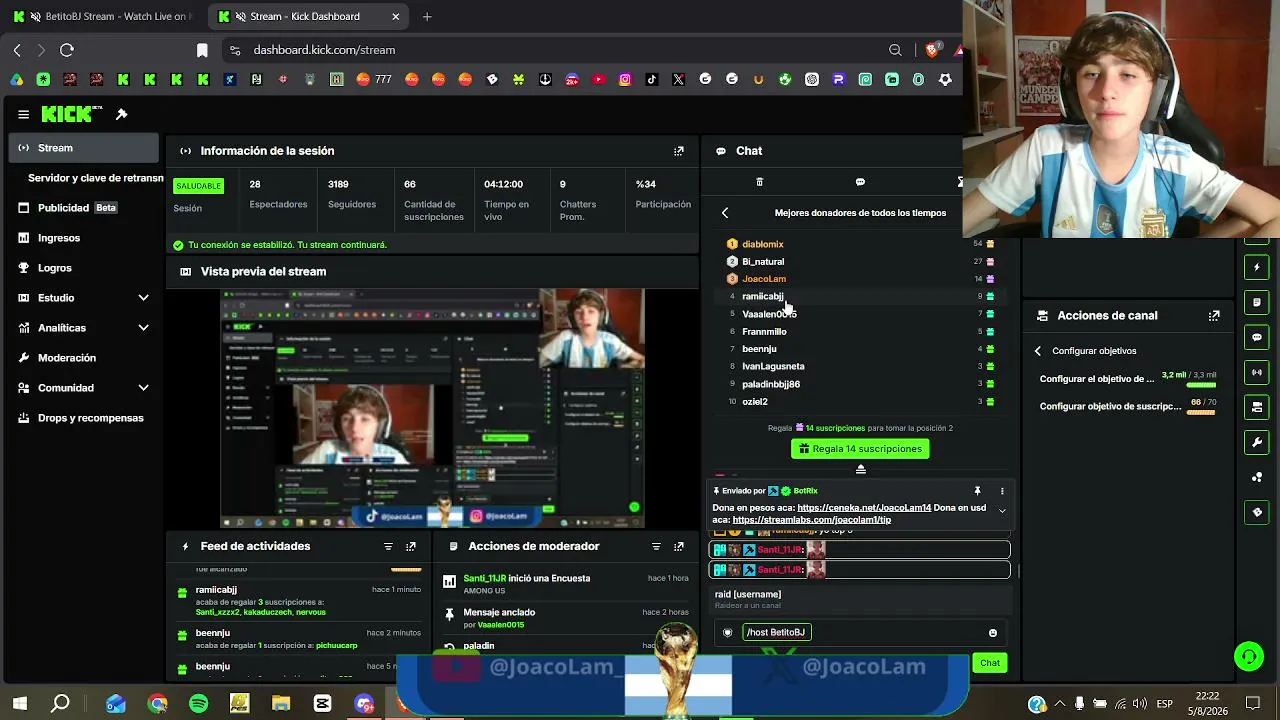Select Stream in the sidebar
Image resolution: width=1280 pixels, height=720 pixels.
84,148
